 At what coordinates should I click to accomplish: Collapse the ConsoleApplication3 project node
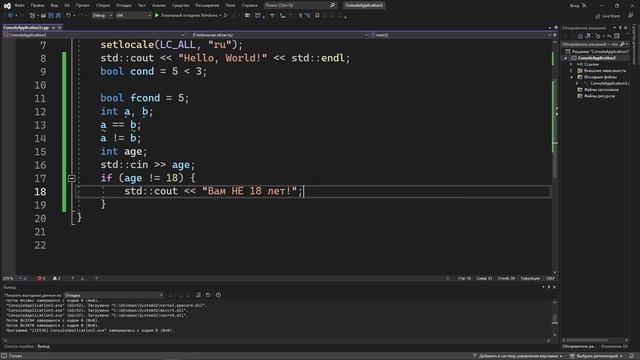566,58
